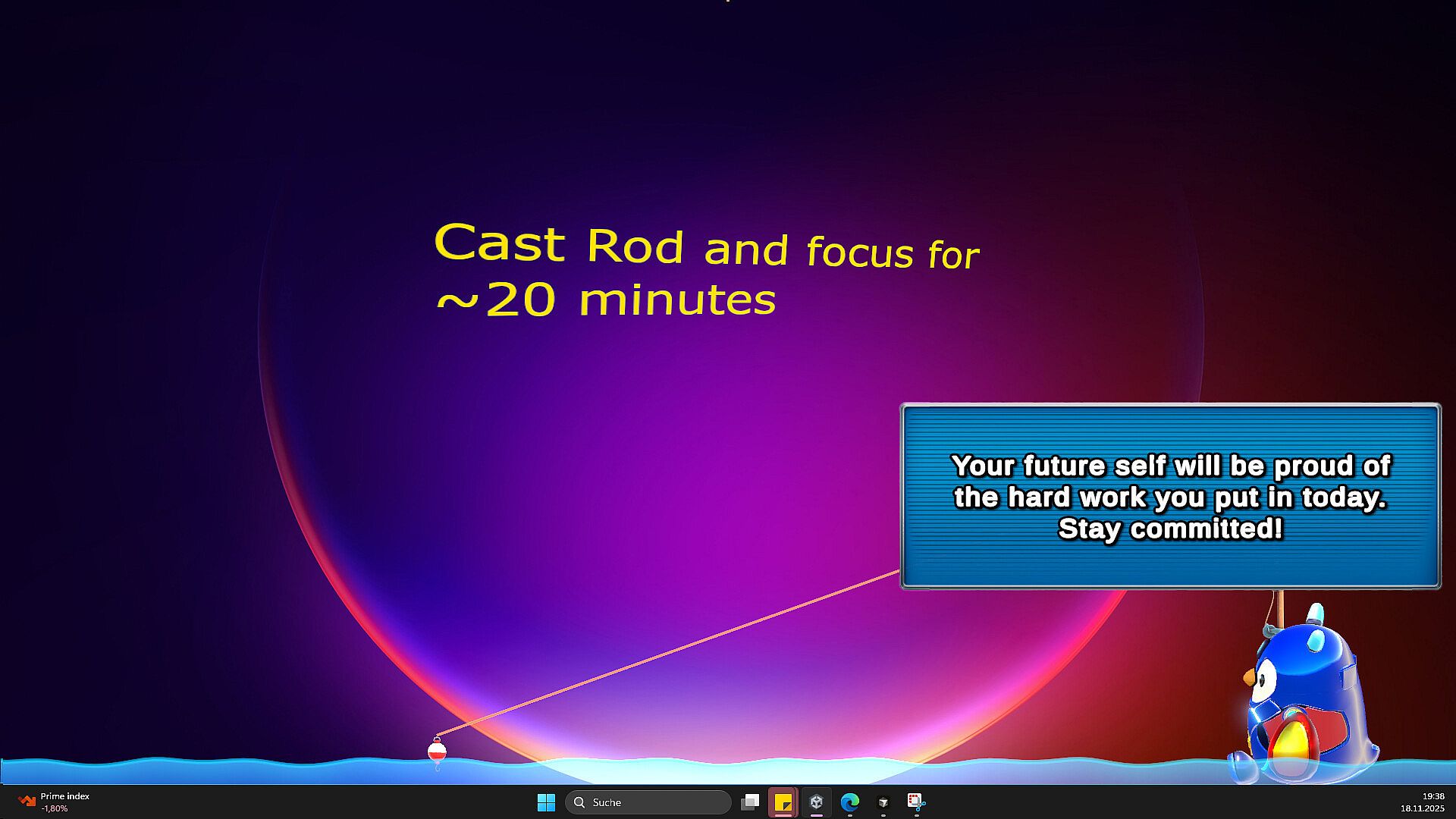
Task: Click the red fishing bobber
Action: [437, 751]
